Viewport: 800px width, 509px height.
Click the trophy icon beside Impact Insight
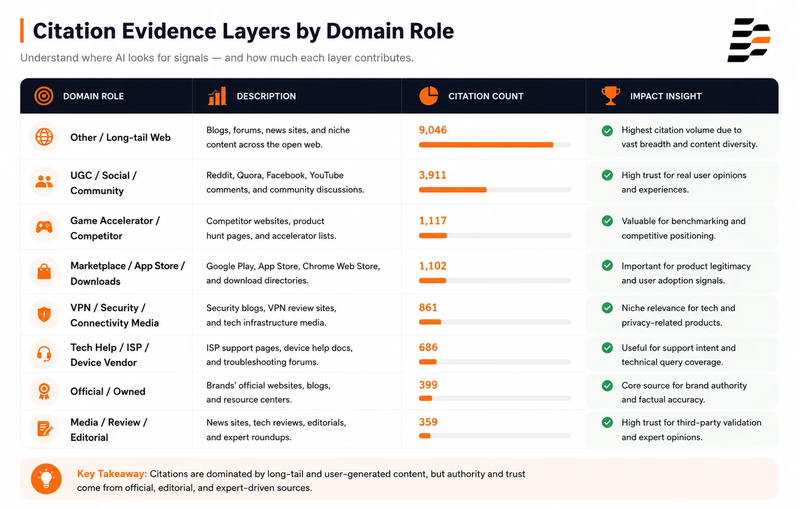pyautogui.click(x=610, y=95)
